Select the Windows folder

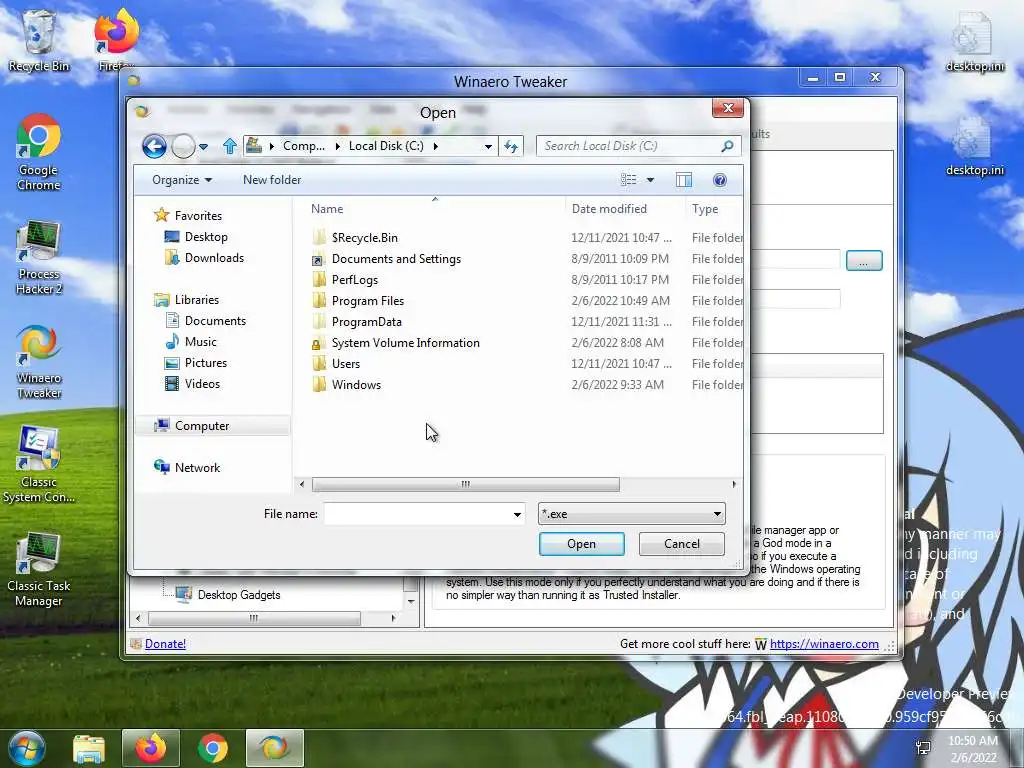347,385
